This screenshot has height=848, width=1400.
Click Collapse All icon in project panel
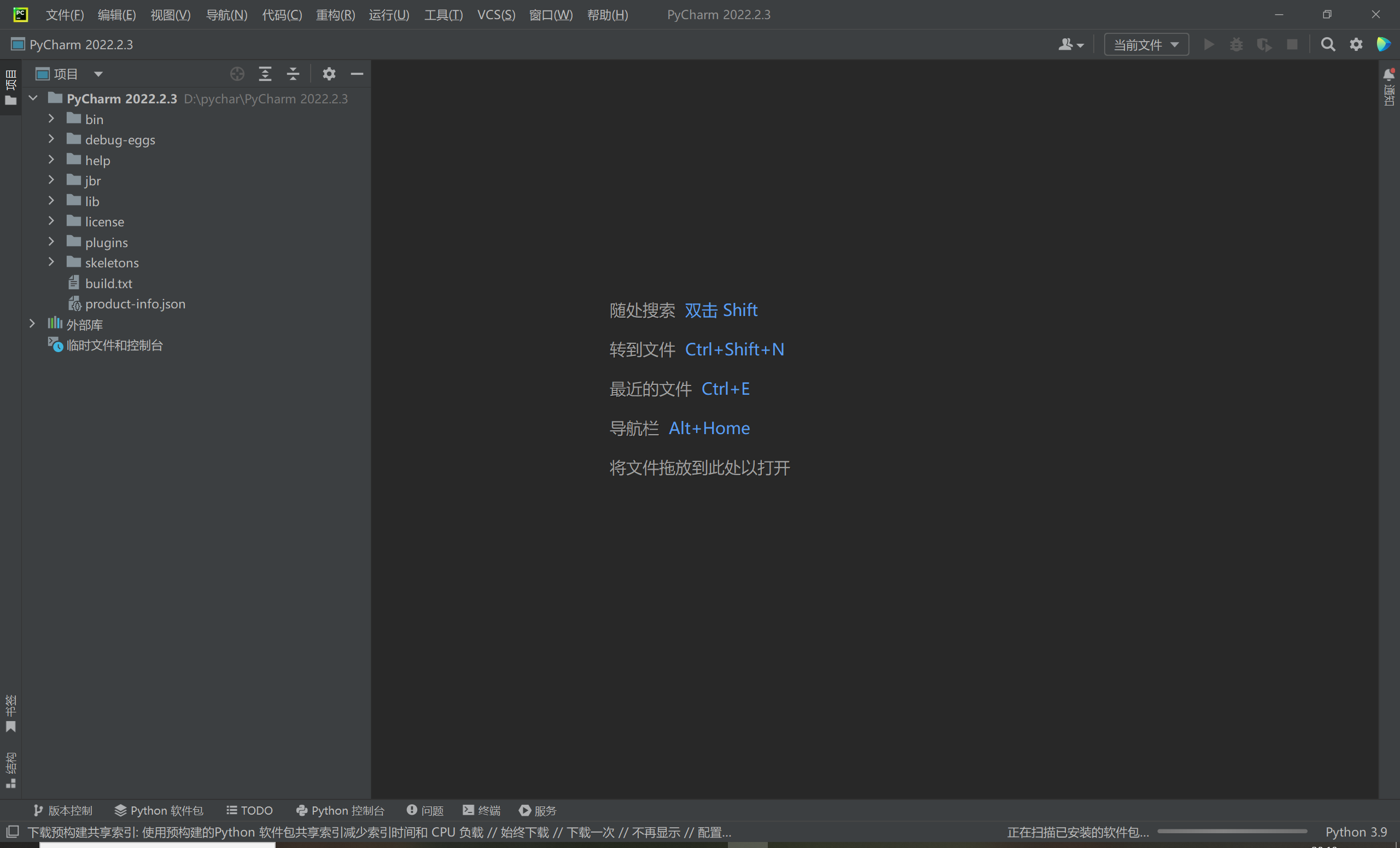pos(293,74)
